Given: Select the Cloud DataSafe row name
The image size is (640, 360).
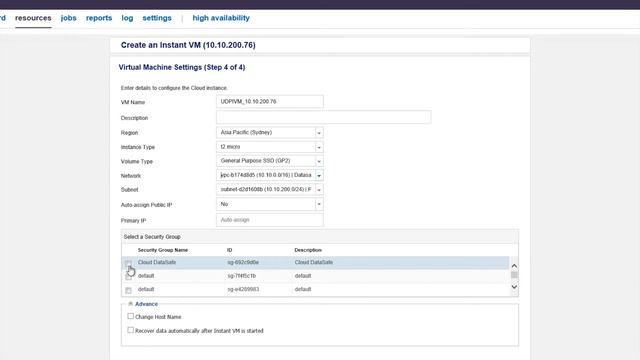Looking at the screenshot, I should [157, 262].
